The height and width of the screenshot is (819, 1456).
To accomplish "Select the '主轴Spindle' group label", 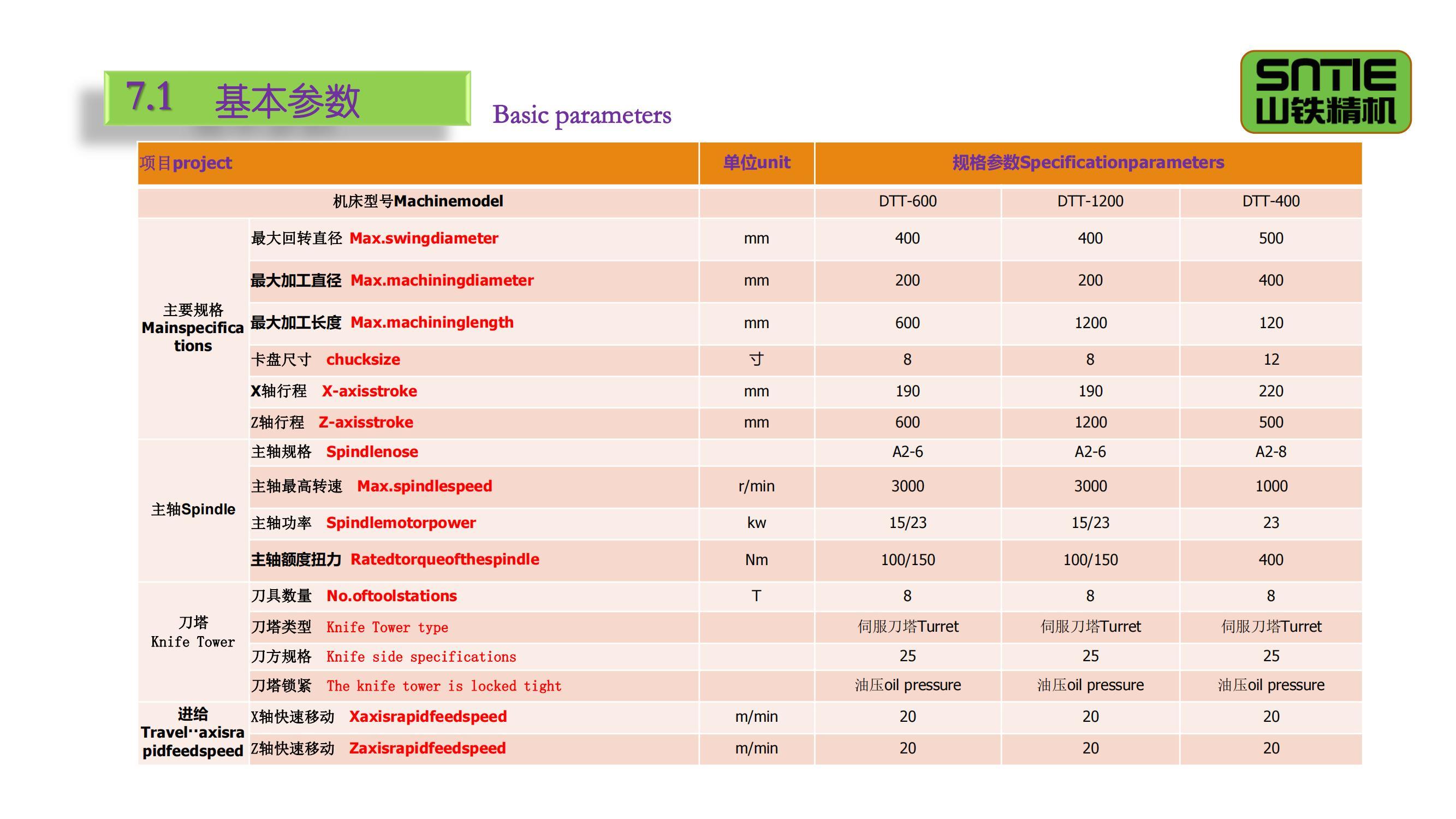I will point(193,509).
